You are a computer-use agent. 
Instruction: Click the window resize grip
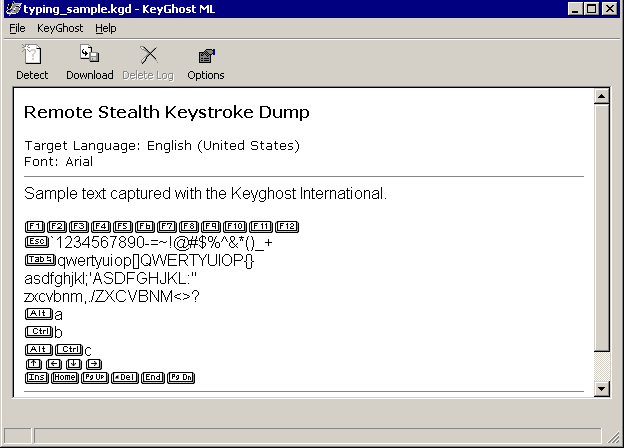(614, 437)
